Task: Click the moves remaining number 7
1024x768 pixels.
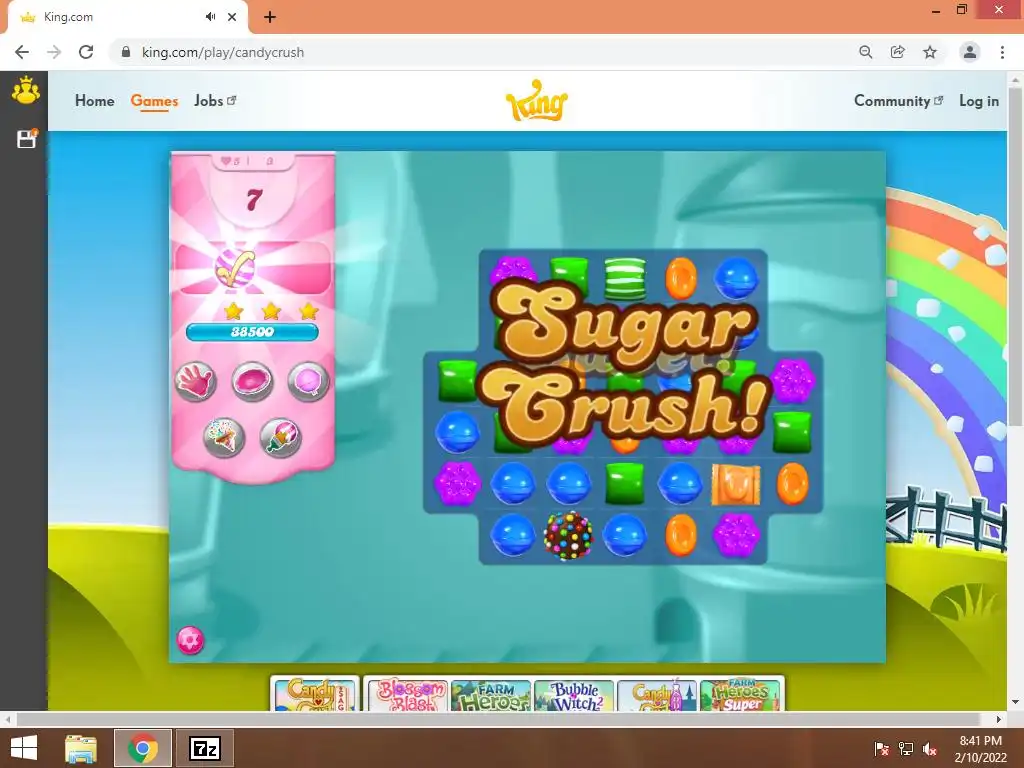Action: point(254,199)
